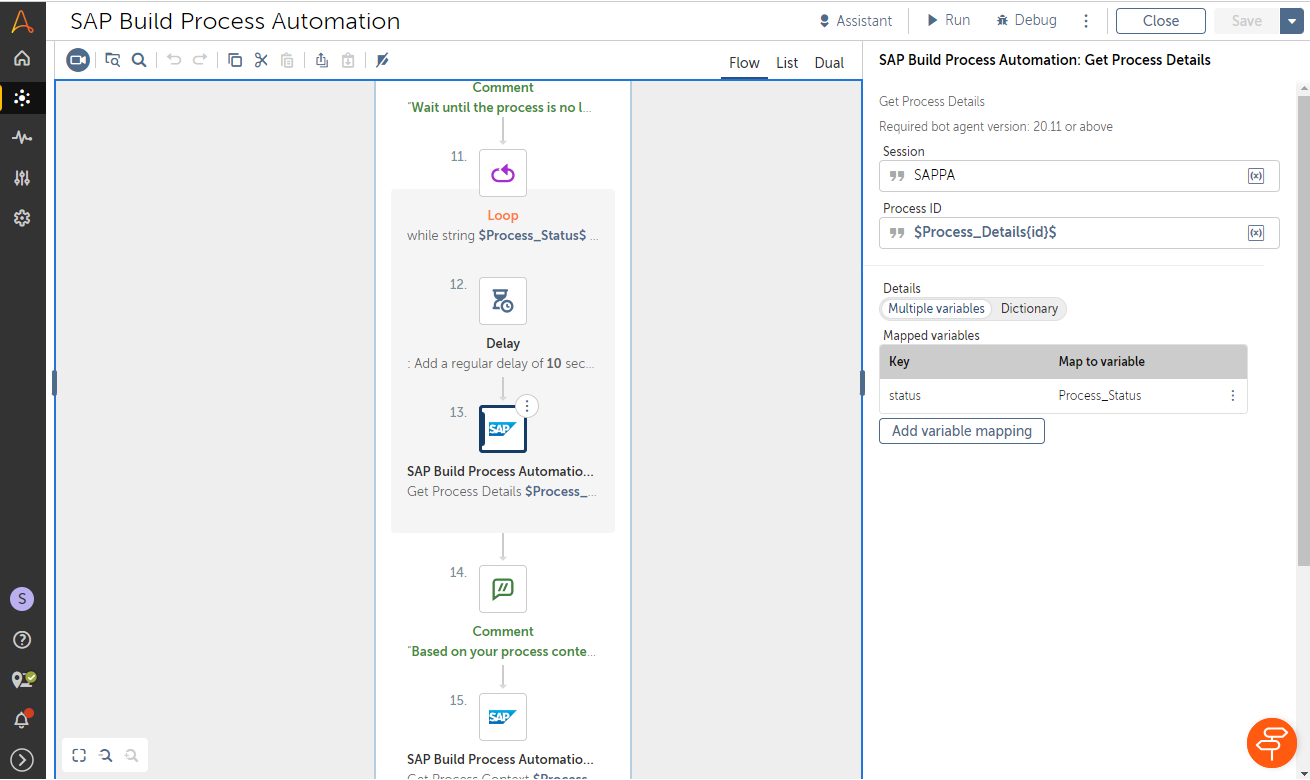
Task: Click the Run button
Action: pos(947,20)
